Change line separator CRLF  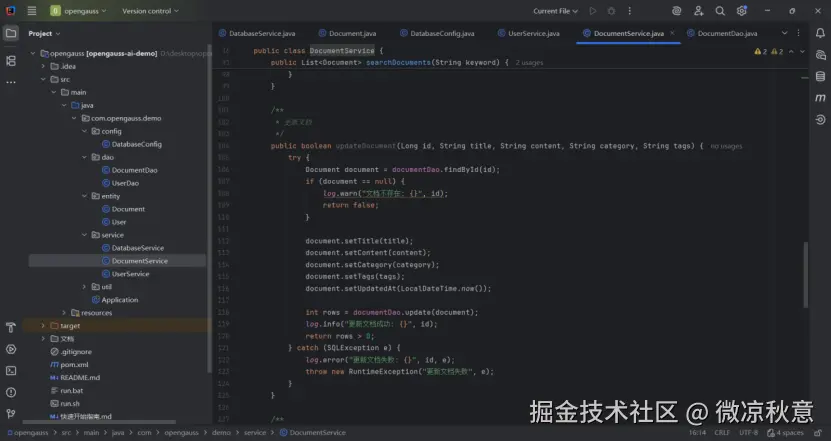[x=722, y=432]
